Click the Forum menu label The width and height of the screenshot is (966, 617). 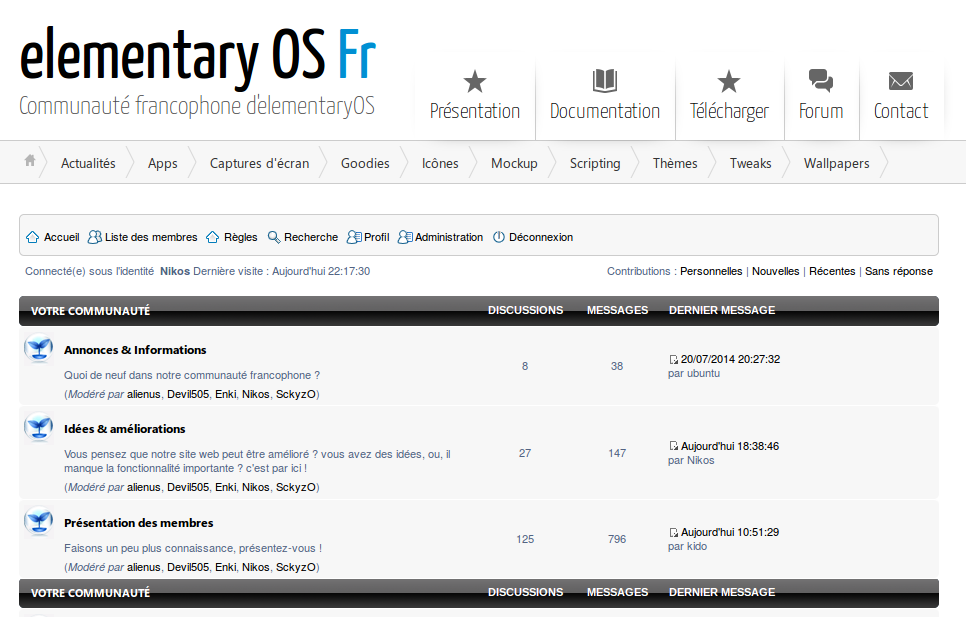(821, 111)
